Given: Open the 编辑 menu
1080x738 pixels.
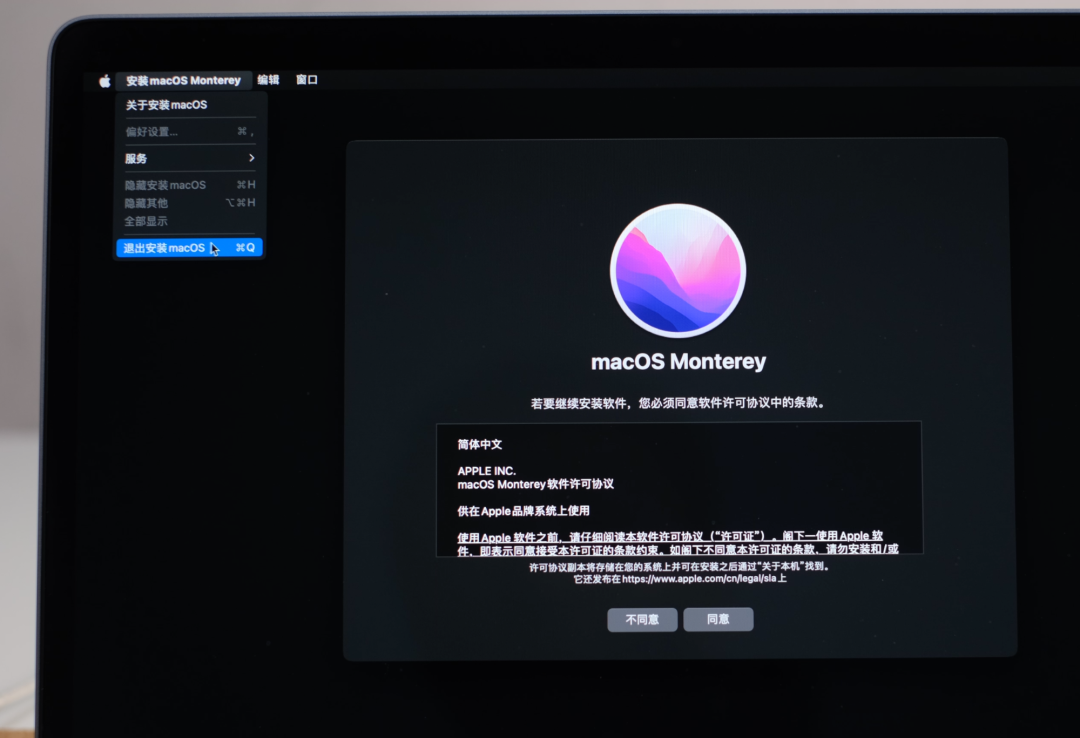Looking at the screenshot, I should coord(268,80).
